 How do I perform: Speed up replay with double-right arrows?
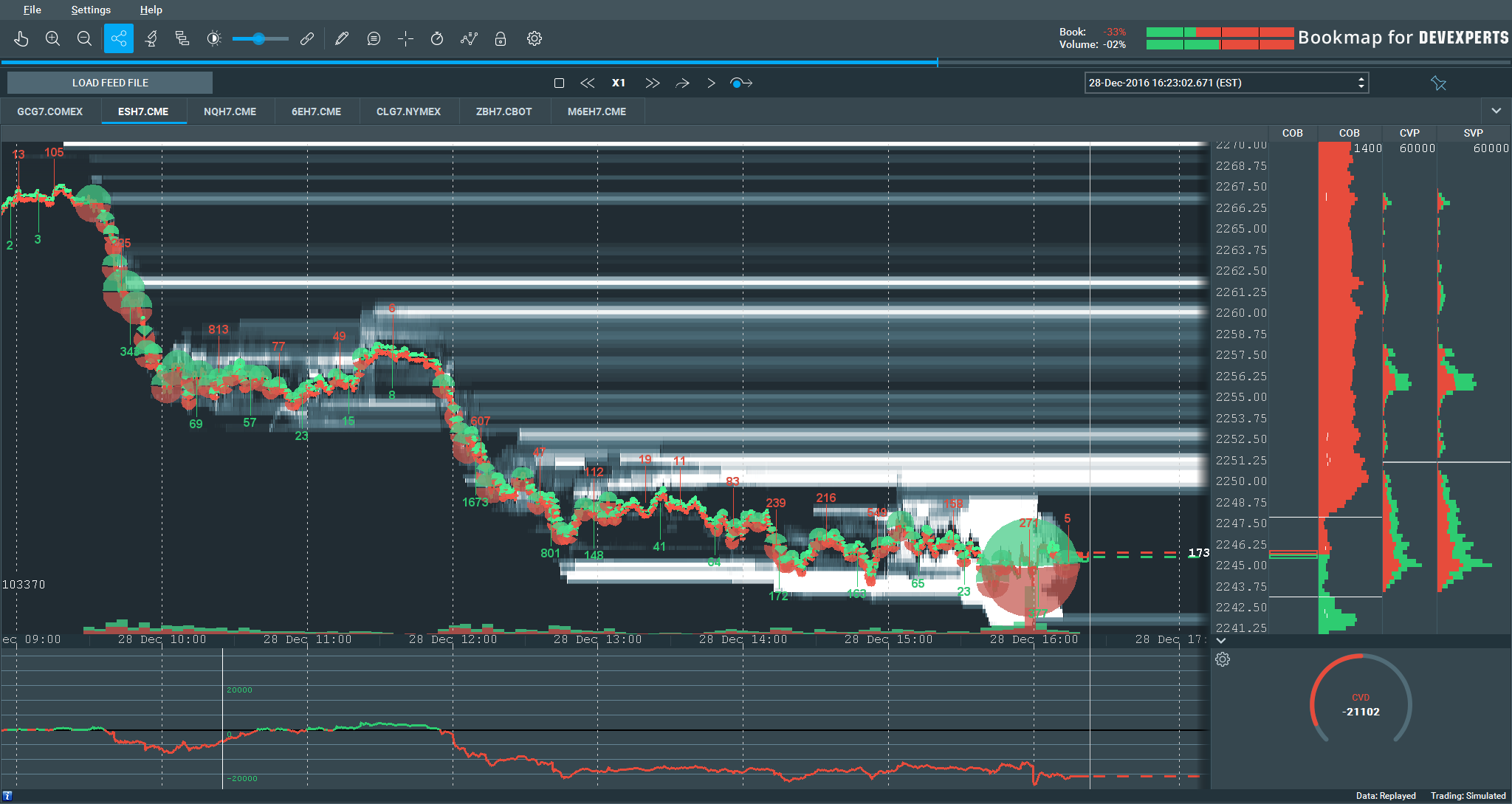tap(652, 83)
